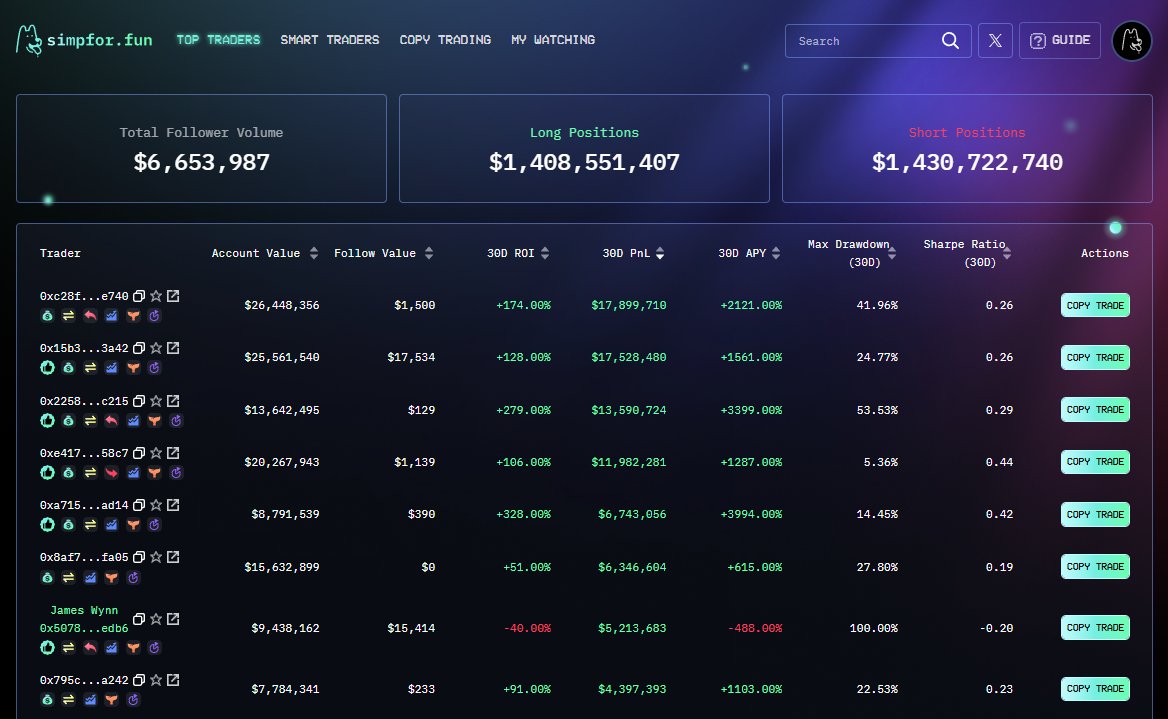The width and height of the screenshot is (1168, 719).
Task: Sort table by Sharpe Ratio (30D)
Action: (1006, 253)
